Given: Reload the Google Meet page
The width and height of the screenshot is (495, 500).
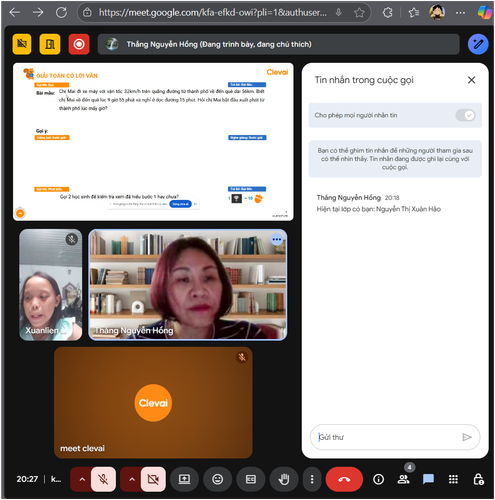Looking at the screenshot, I should pos(61,13).
